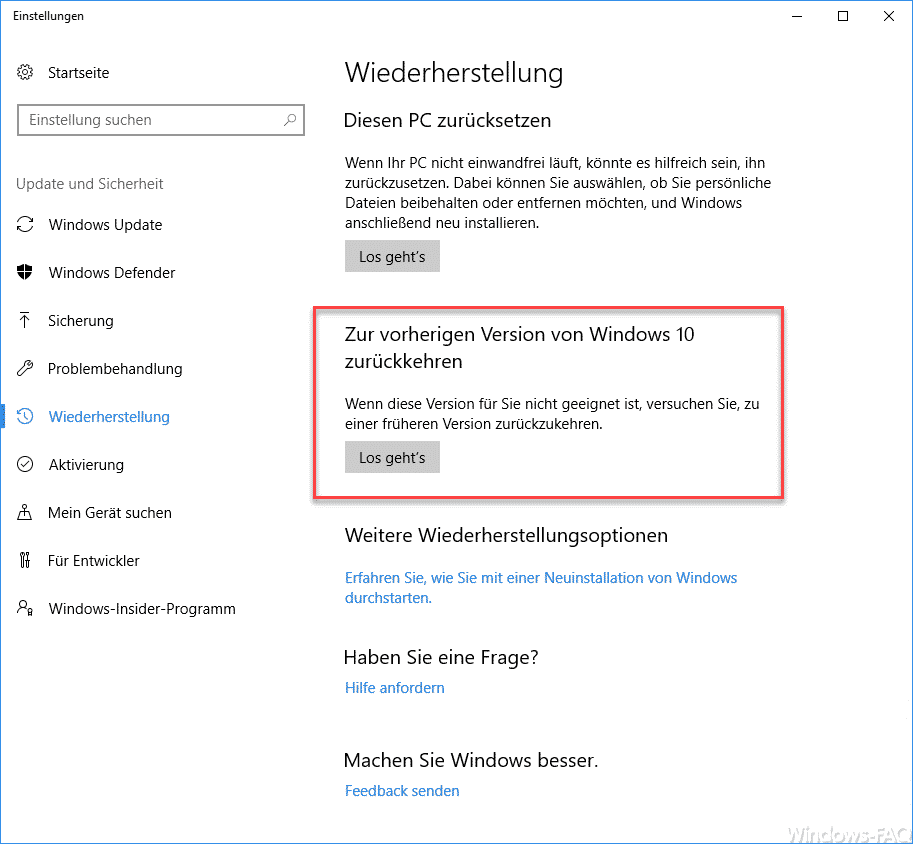This screenshot has height=844, width=913.
Task: Open the Wiederherstellung settings page
Action: (x=109, y=417)
